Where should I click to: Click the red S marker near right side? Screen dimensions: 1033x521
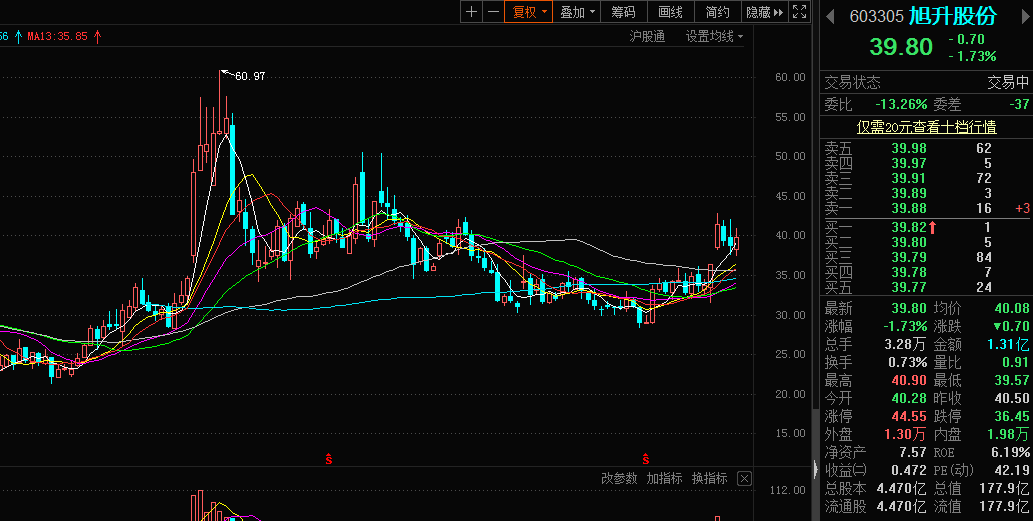pyautogui.click(x=646, y=458)
